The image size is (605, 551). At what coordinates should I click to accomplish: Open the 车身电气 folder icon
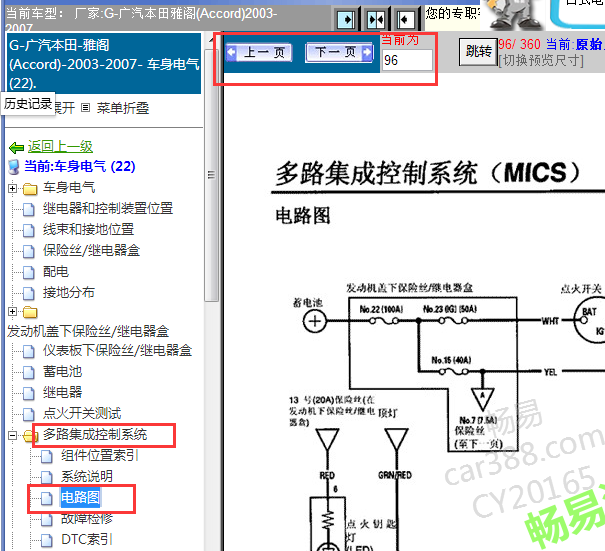pos(30,189)
